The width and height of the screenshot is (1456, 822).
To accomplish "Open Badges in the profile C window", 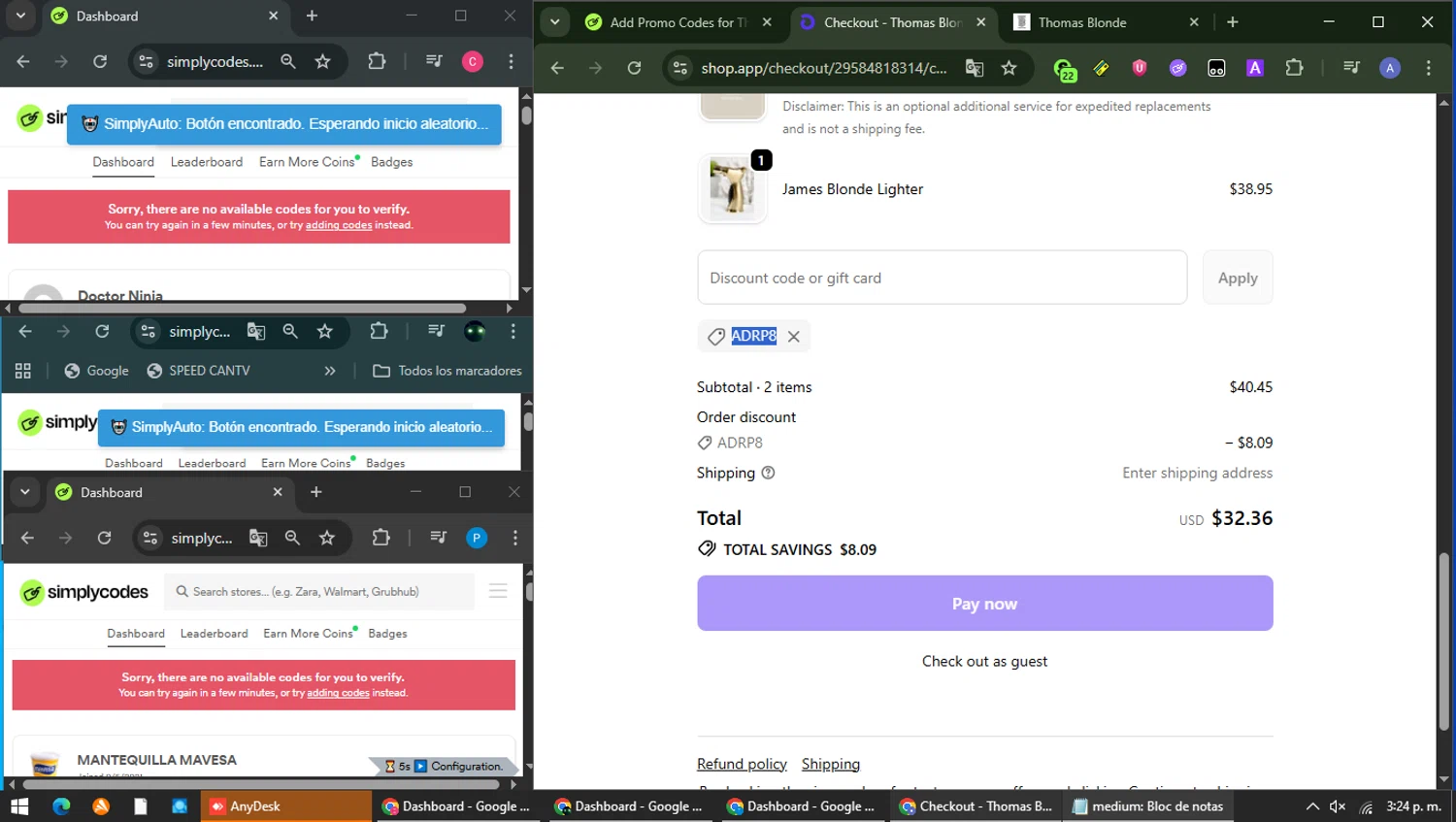I will tap(391, 162).
